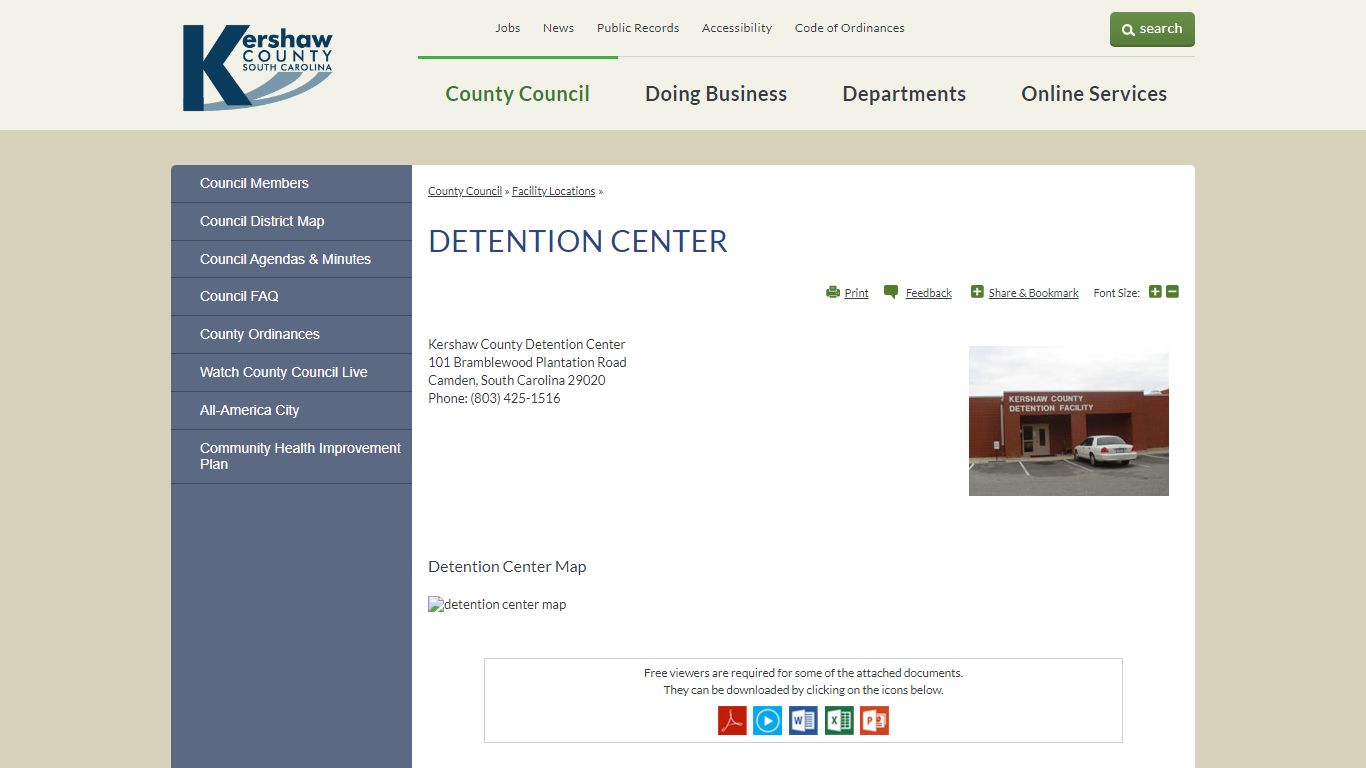Open Code of Ordinances link
The height and width of the screenshot is (768, 1366).
pyautogui.click(x=850, y=28)
